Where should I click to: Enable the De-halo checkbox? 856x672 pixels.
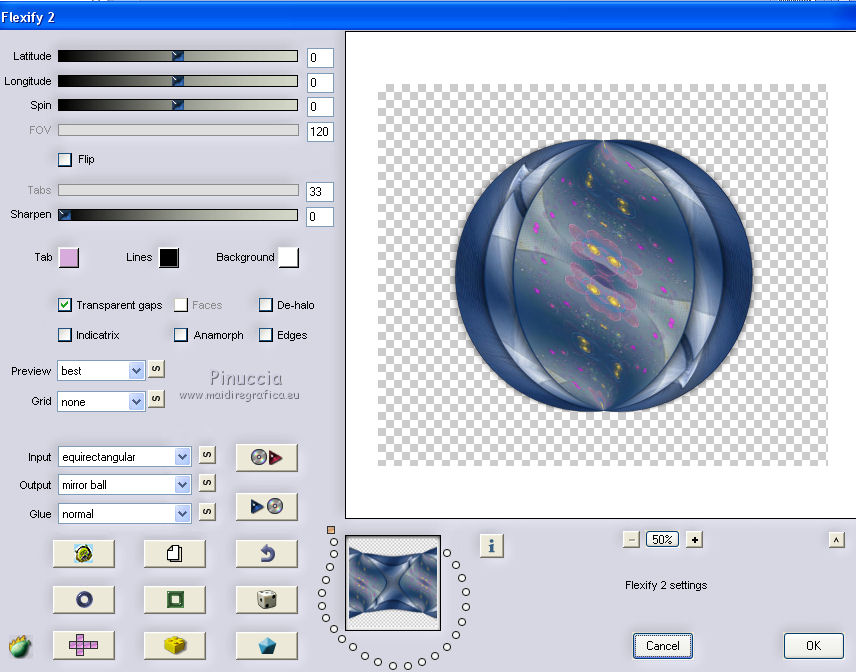pos(266,305)
